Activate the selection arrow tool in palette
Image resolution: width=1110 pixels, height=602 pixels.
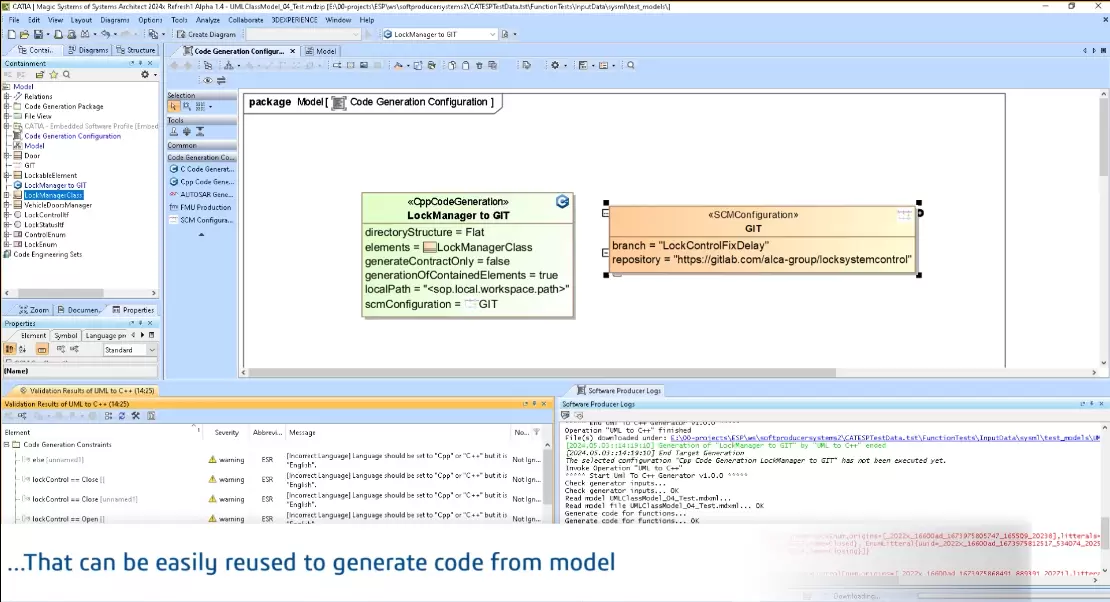(173, 106)
